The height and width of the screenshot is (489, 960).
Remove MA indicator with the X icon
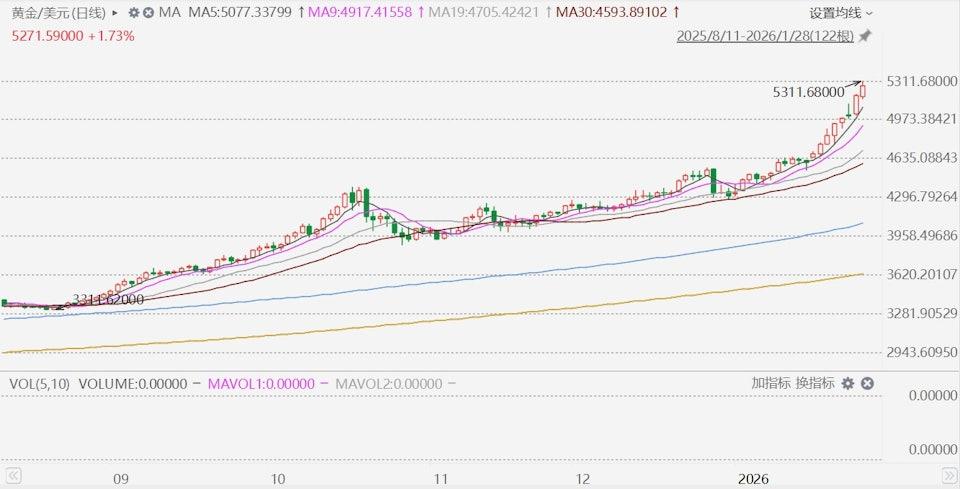pos(148,12)
